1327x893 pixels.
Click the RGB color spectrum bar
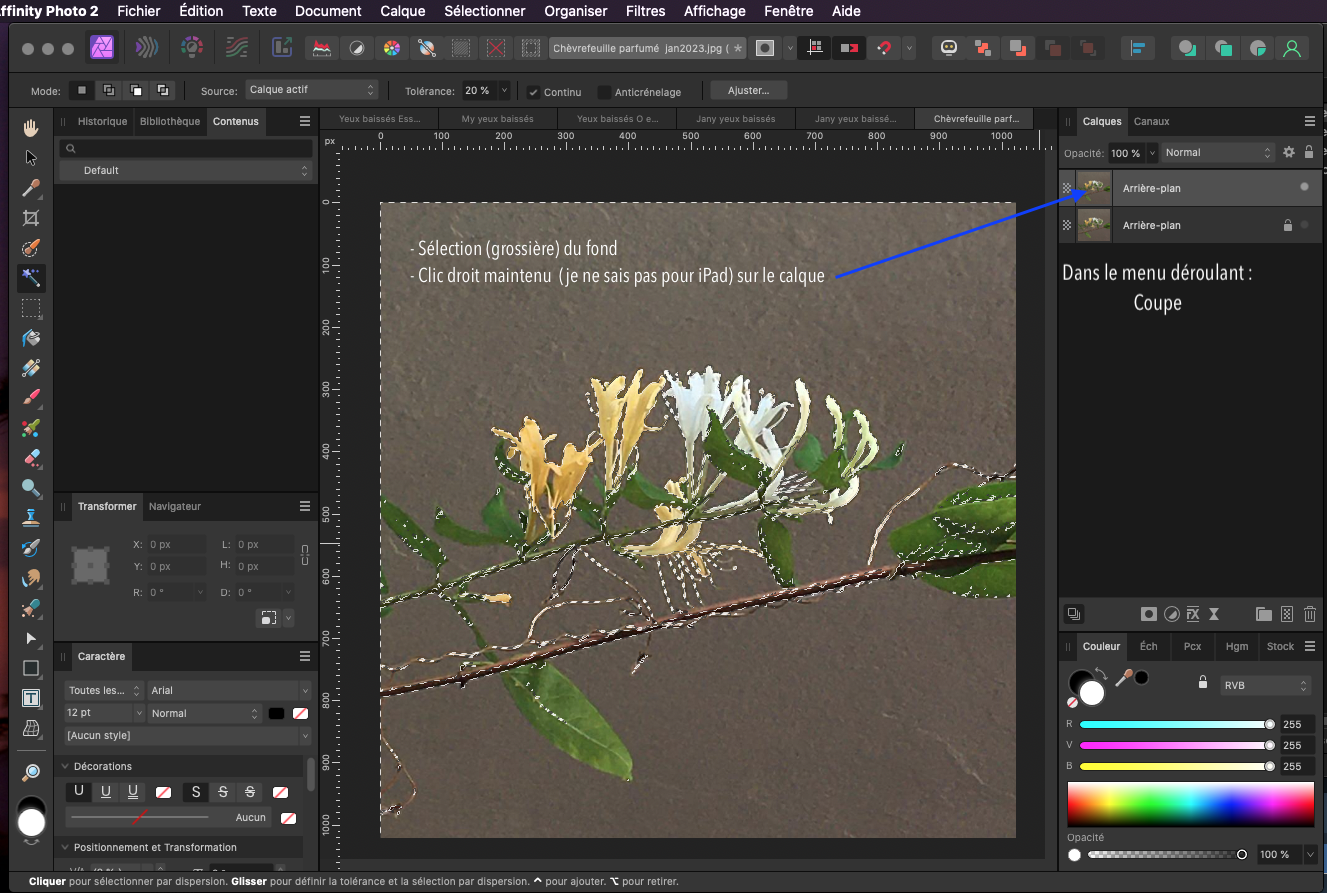click(x=1190, y=804)
